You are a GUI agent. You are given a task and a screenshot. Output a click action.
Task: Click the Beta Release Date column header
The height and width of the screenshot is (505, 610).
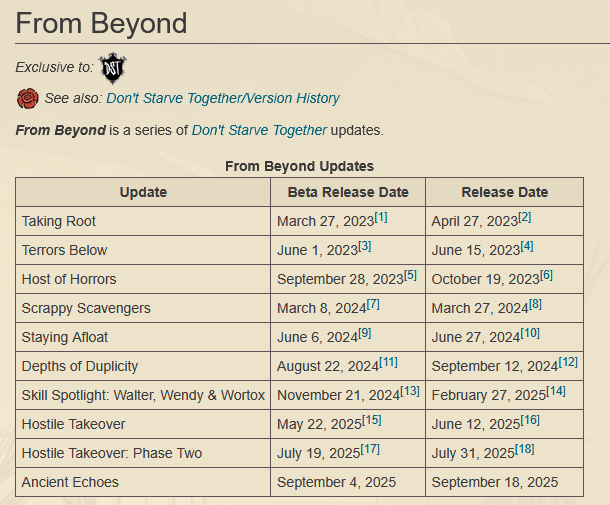[347, 192]
